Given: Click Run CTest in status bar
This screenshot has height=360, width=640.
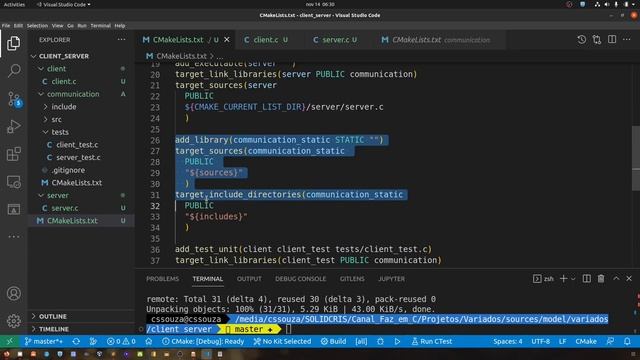Looking at the screenshot, I should [432, 341].
